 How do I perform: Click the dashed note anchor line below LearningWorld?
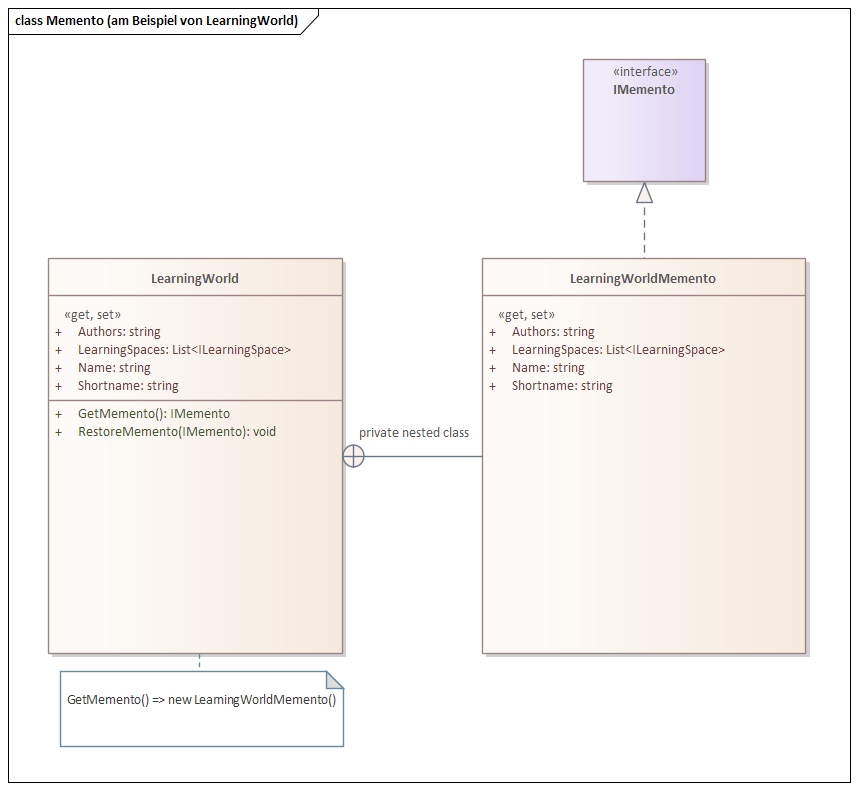pyautogui.click(x=199, y=662)
